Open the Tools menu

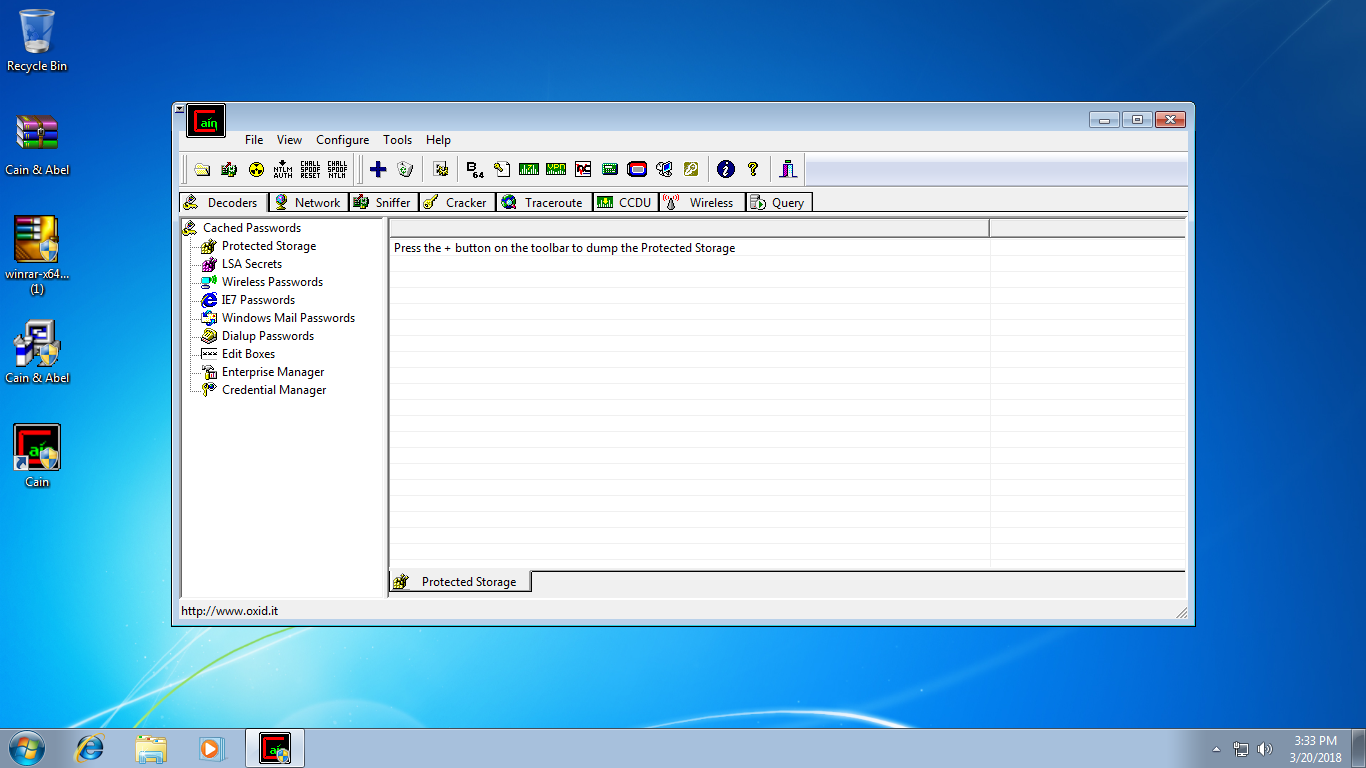point(397,140)
